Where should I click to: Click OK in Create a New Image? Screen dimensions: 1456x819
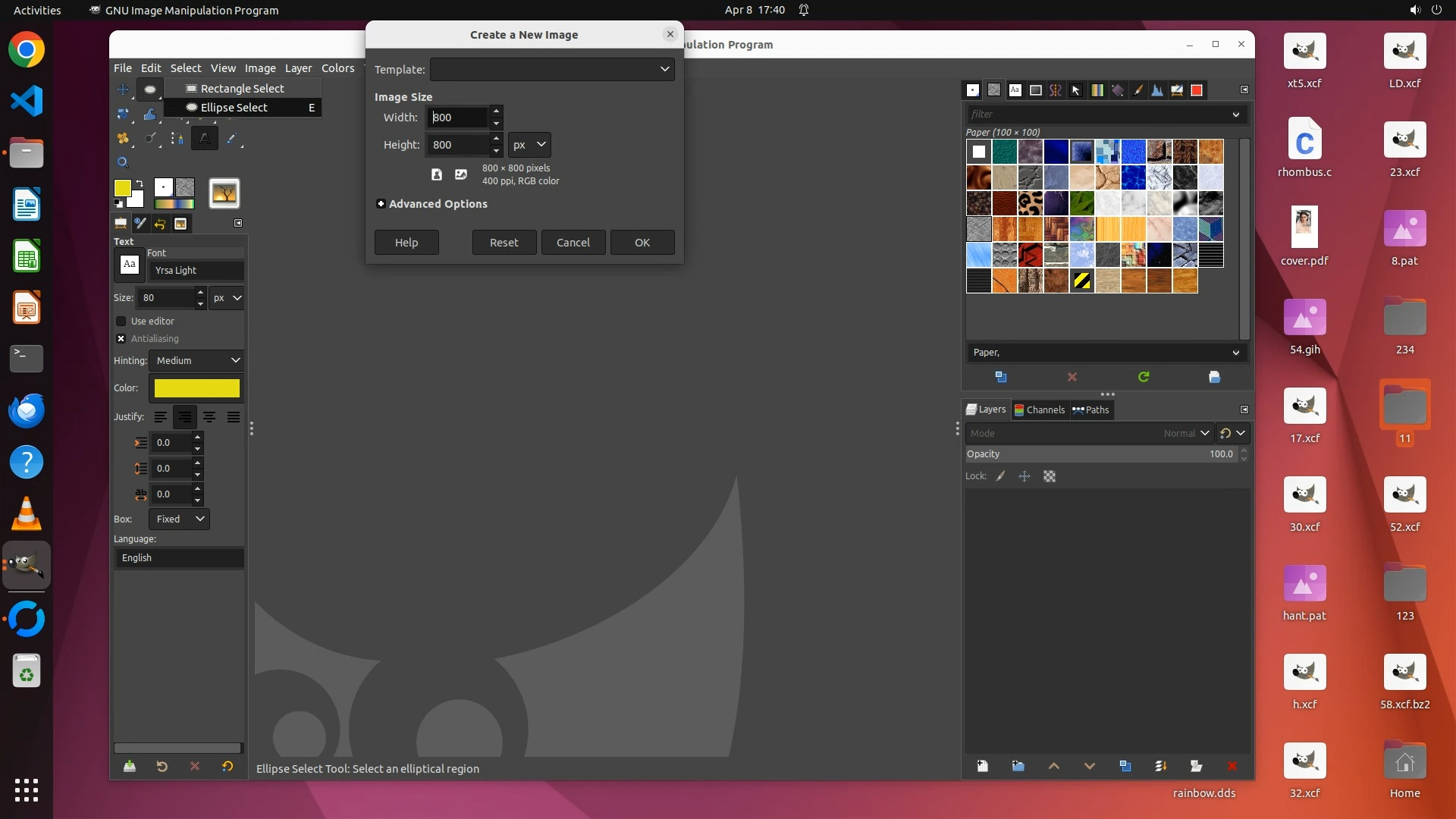point(642,242)
